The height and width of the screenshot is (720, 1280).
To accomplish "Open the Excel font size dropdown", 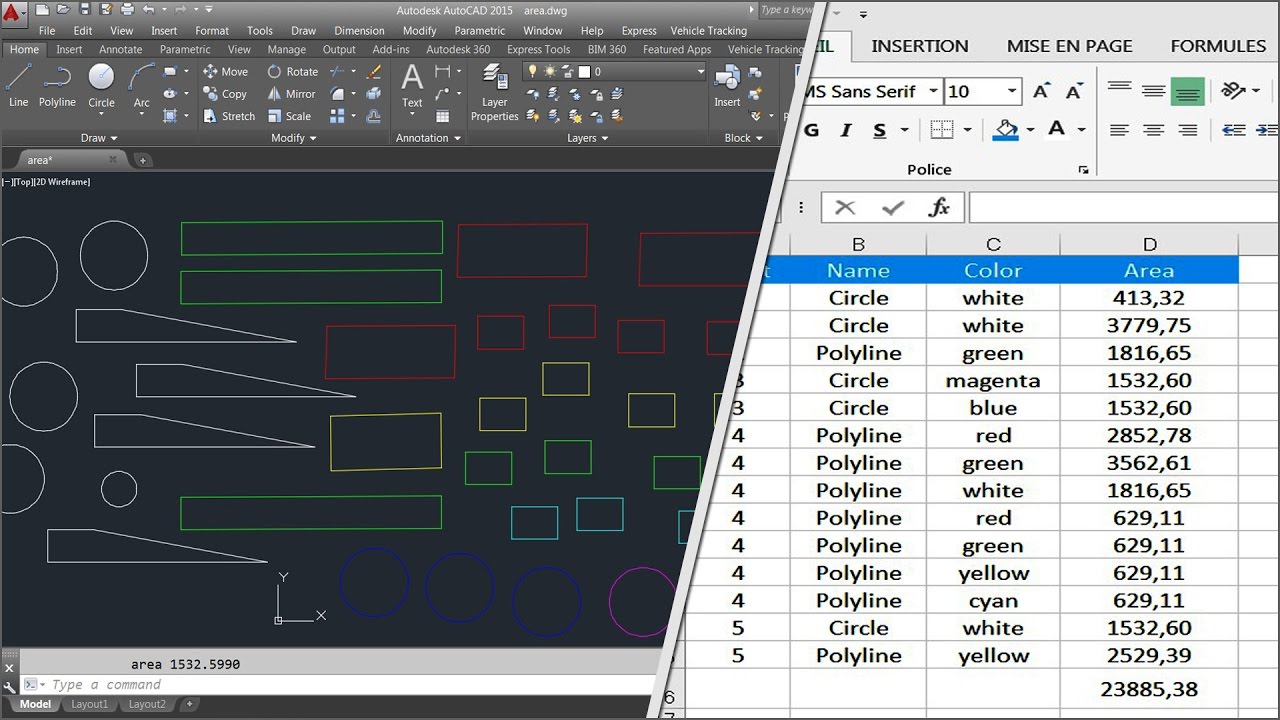I will pyautogui.click(x=1012, y=91).
